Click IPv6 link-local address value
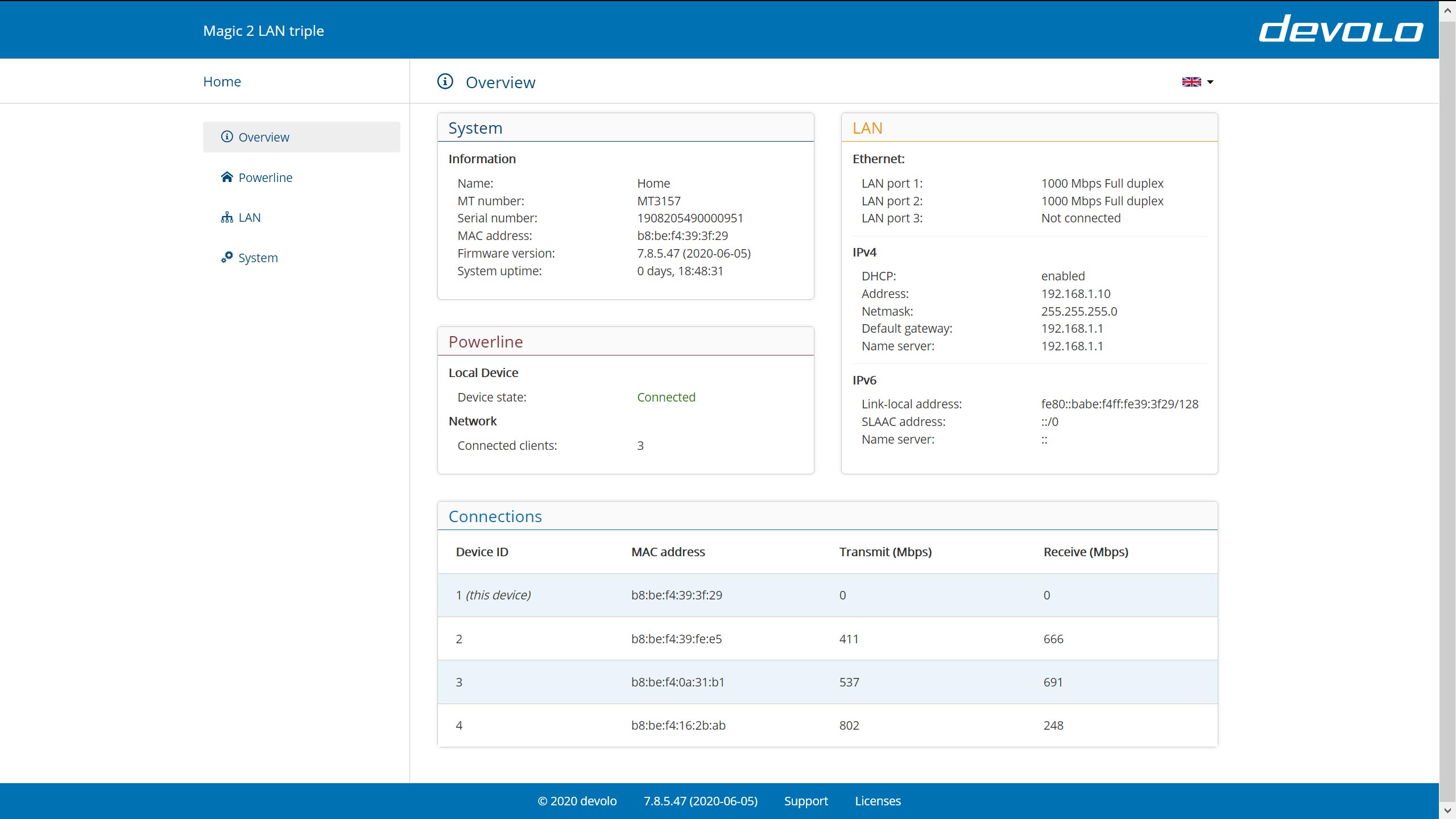 [1119, 404]
